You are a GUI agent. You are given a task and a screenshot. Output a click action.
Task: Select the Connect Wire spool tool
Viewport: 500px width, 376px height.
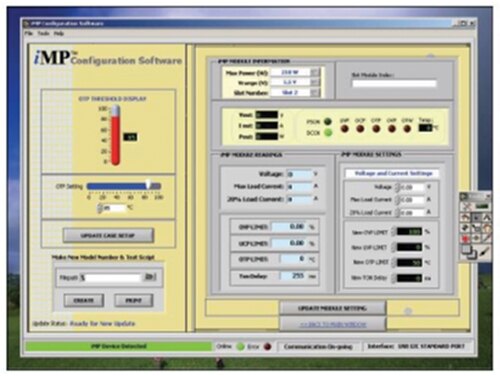click(466, 228)
